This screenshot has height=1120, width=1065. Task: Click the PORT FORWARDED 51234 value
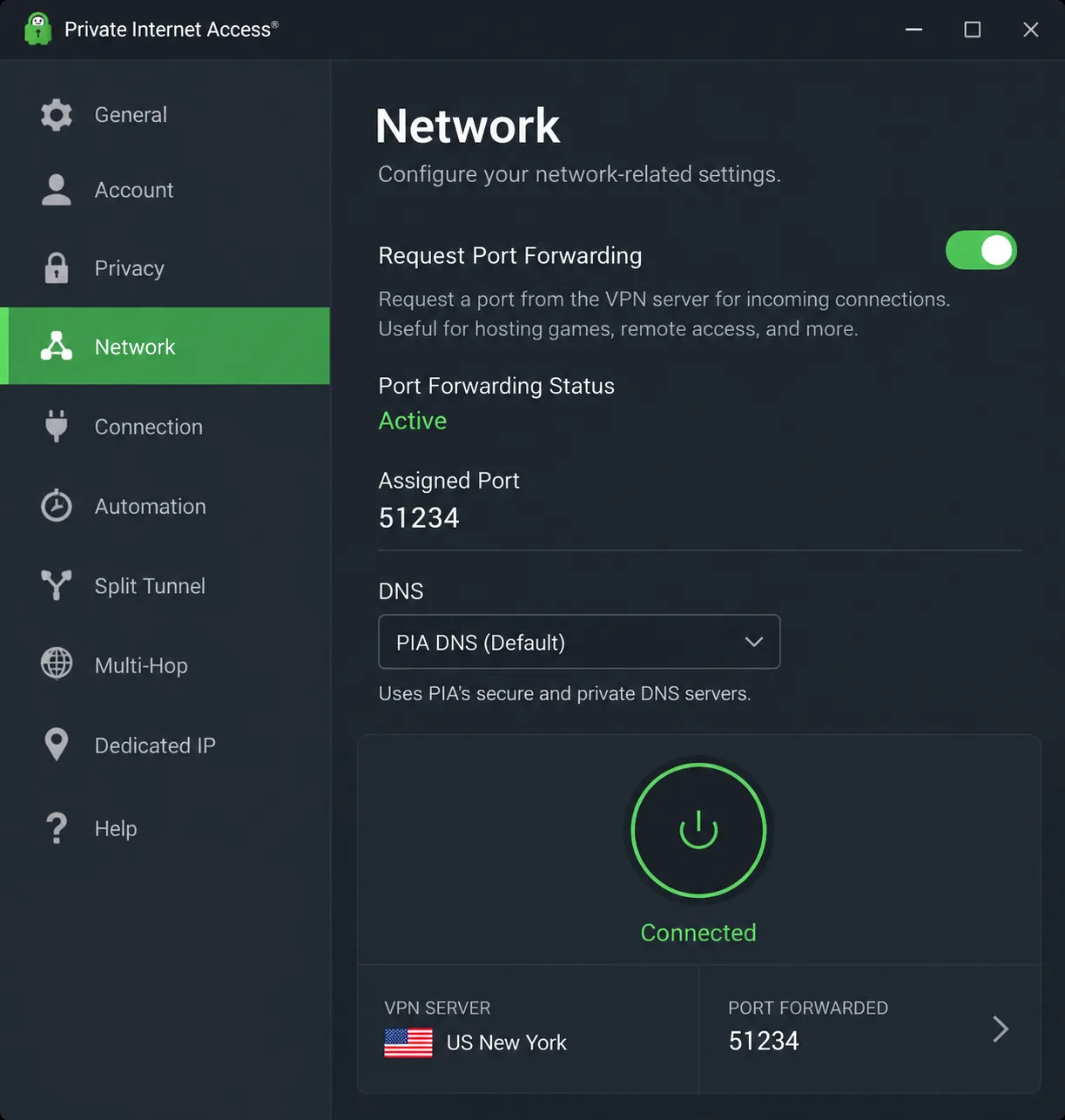coord(764,1041)
